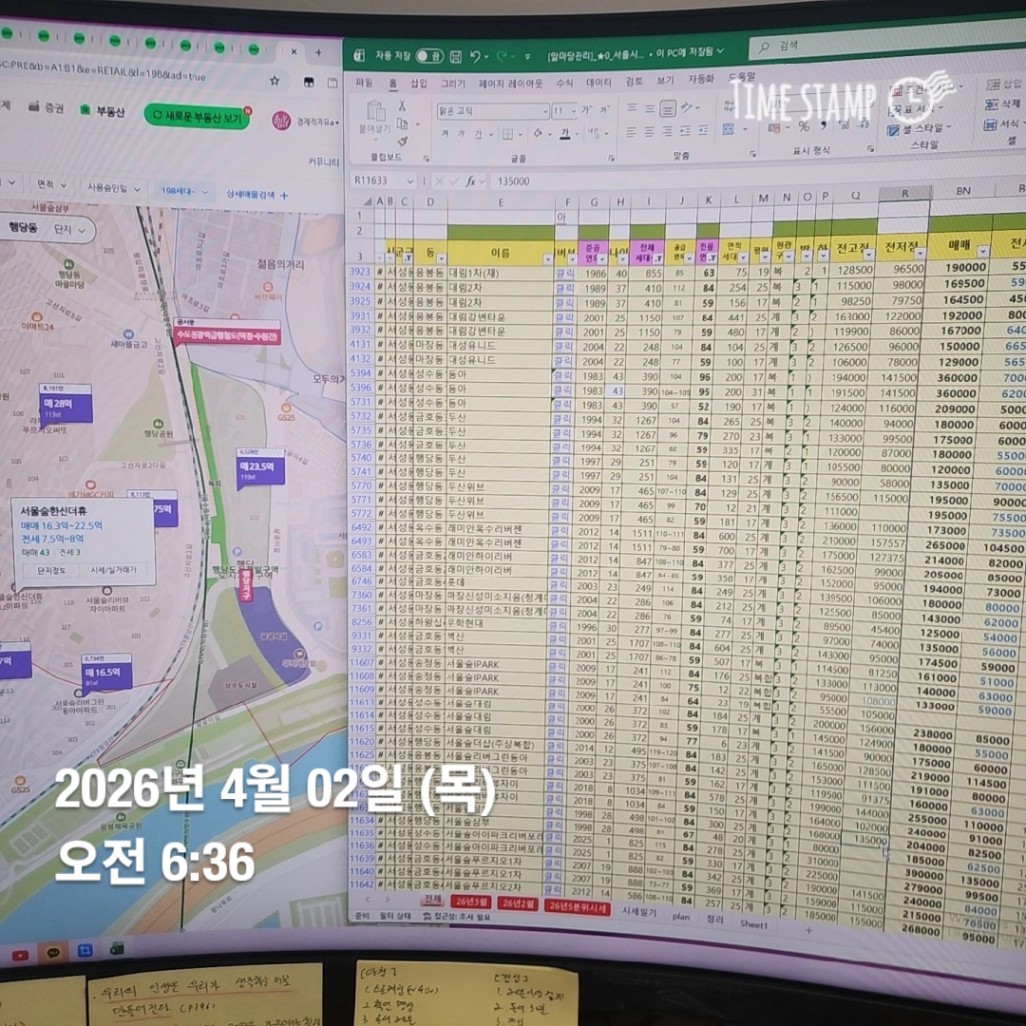Viewport: 1026px width, 1026px height.
Task: Click the middle vertical align icon
Action: coord(649,108)
